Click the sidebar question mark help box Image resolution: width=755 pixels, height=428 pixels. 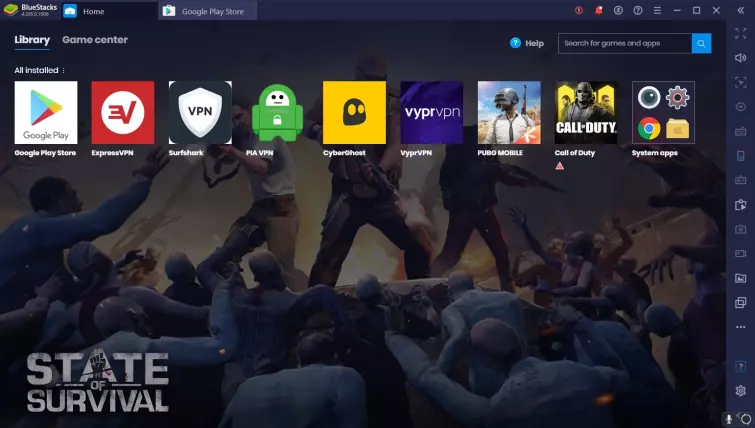pos(741,366)
